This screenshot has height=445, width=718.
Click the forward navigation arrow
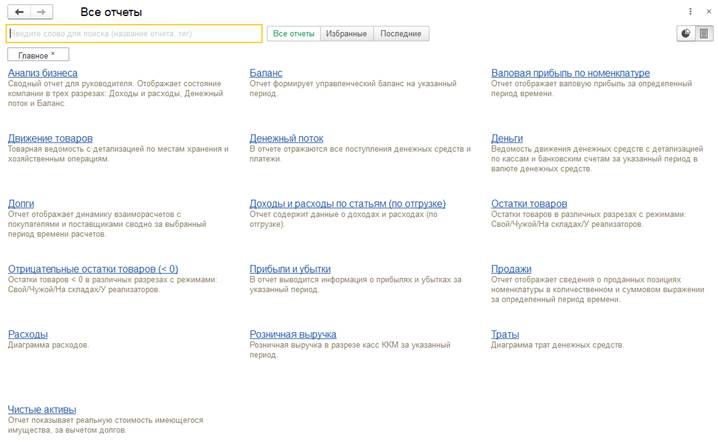(x=41, y=11)
